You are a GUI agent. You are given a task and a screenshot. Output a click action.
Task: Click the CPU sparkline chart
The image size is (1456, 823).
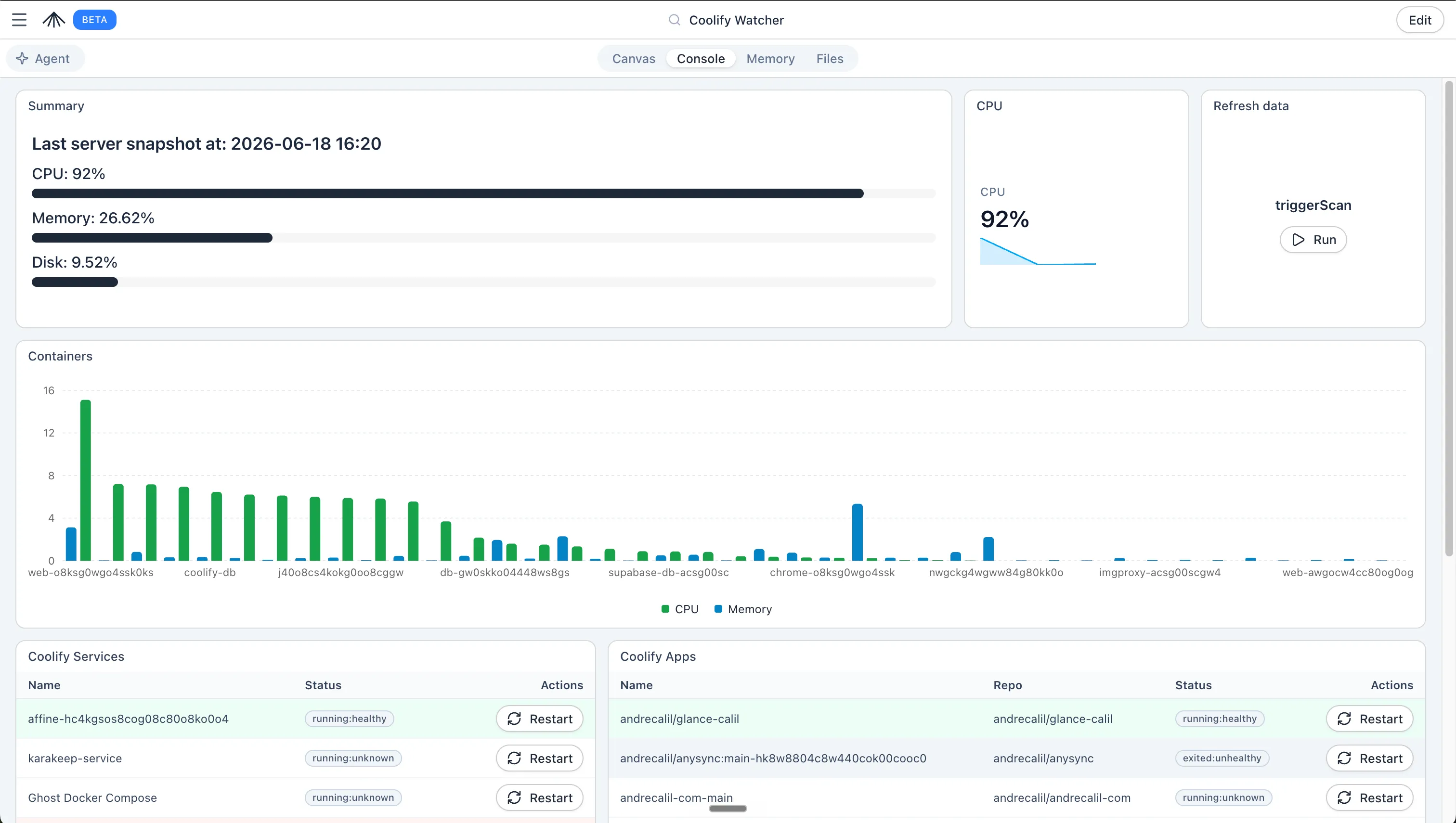tap(1038, 251)
